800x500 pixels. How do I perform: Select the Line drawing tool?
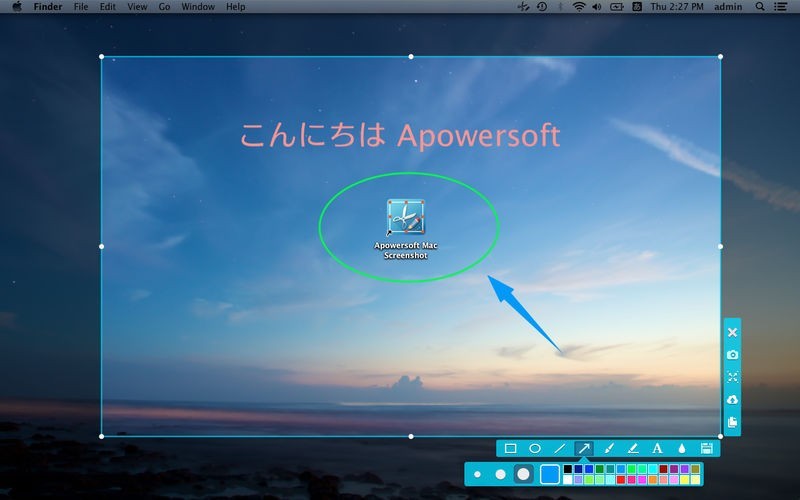click(560, 448)
